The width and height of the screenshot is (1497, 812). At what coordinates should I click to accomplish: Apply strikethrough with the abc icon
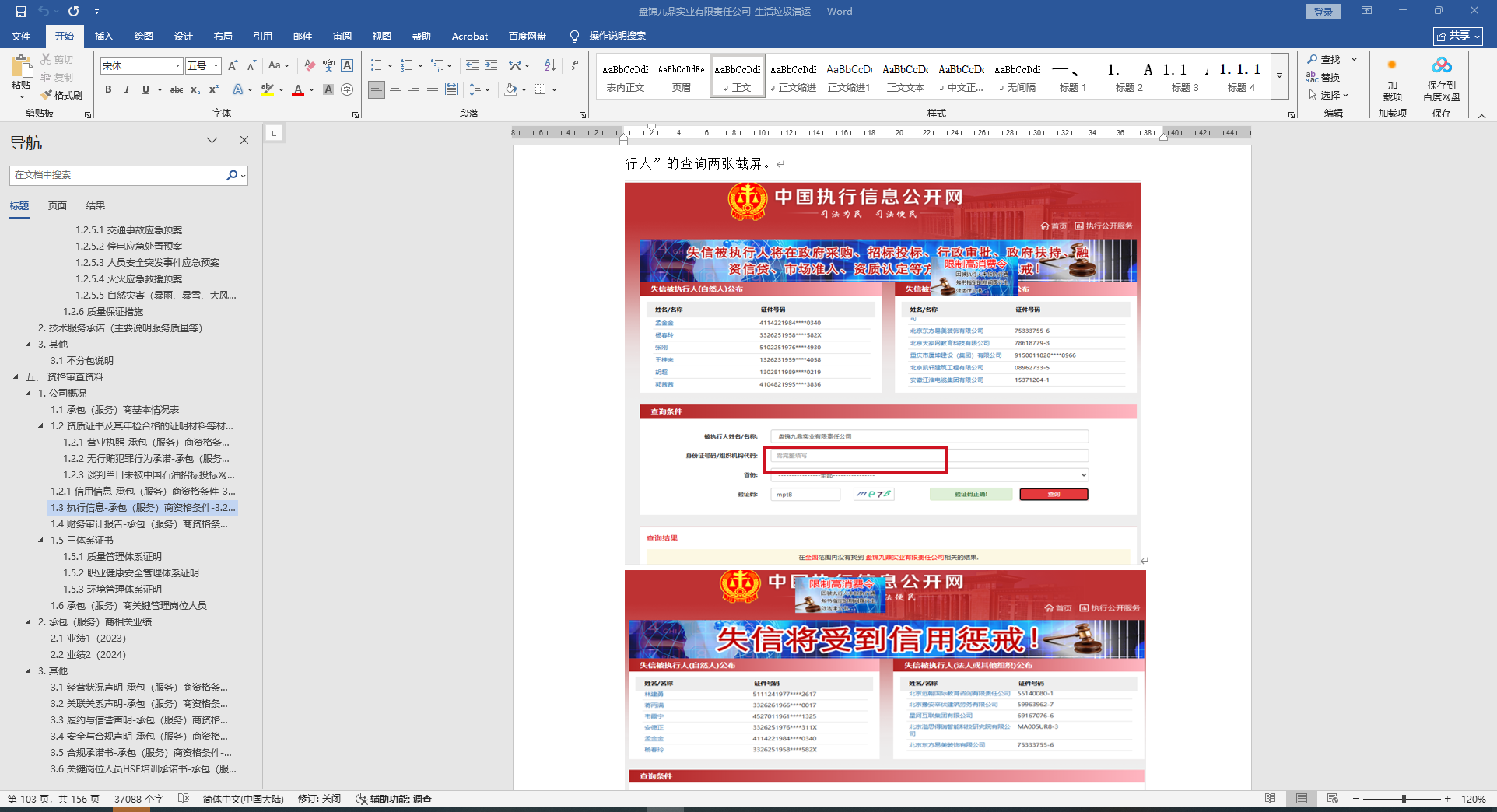[177, 89]
